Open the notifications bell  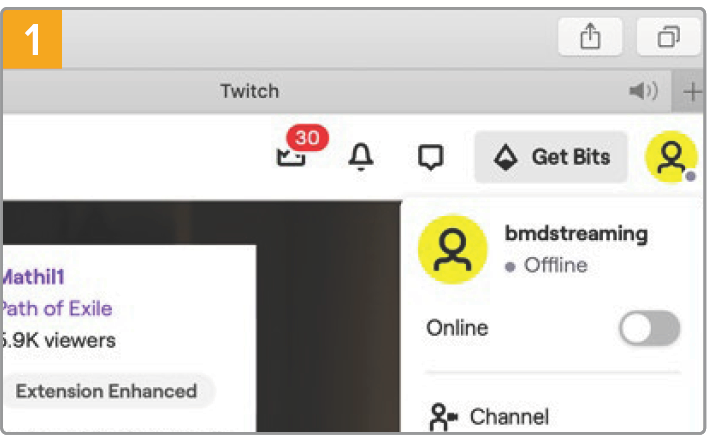point(361,157)
